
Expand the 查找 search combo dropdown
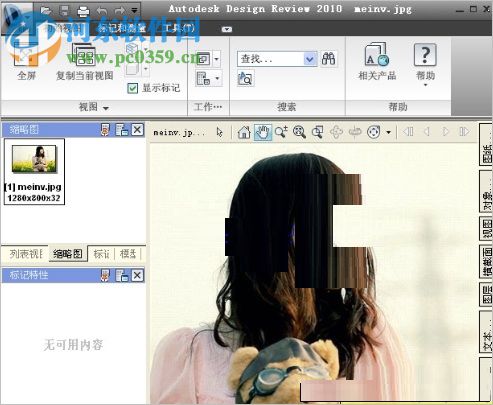tap(310, 59)
